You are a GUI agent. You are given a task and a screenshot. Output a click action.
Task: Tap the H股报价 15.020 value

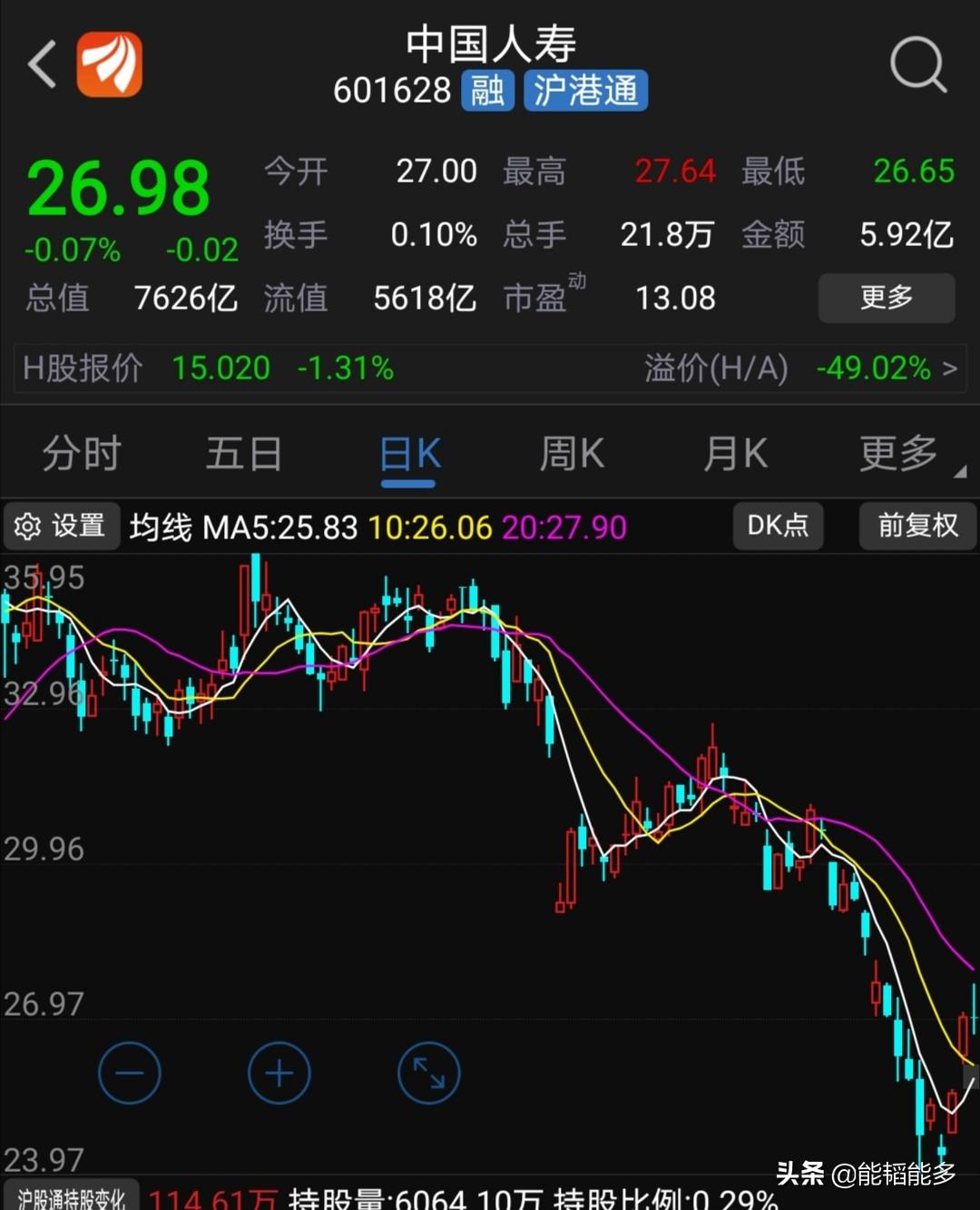point(221,369)
